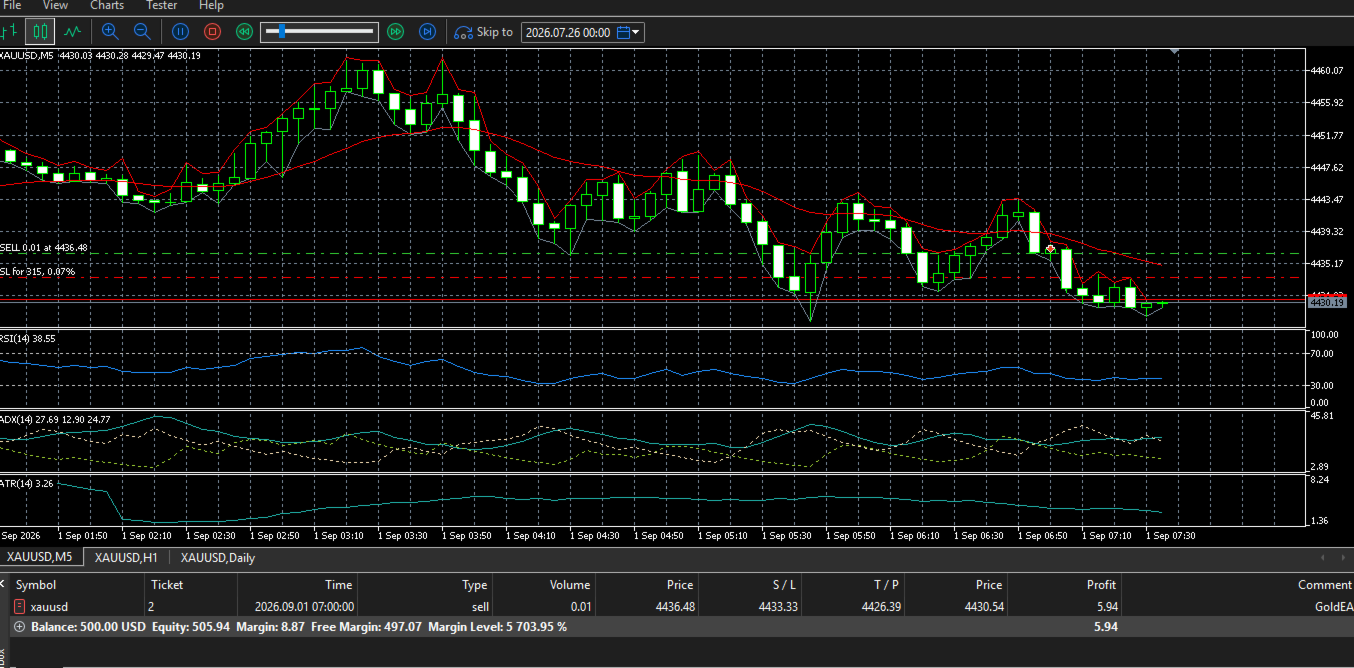
Task: Zoom out of the chart
Action: [142, 32]
